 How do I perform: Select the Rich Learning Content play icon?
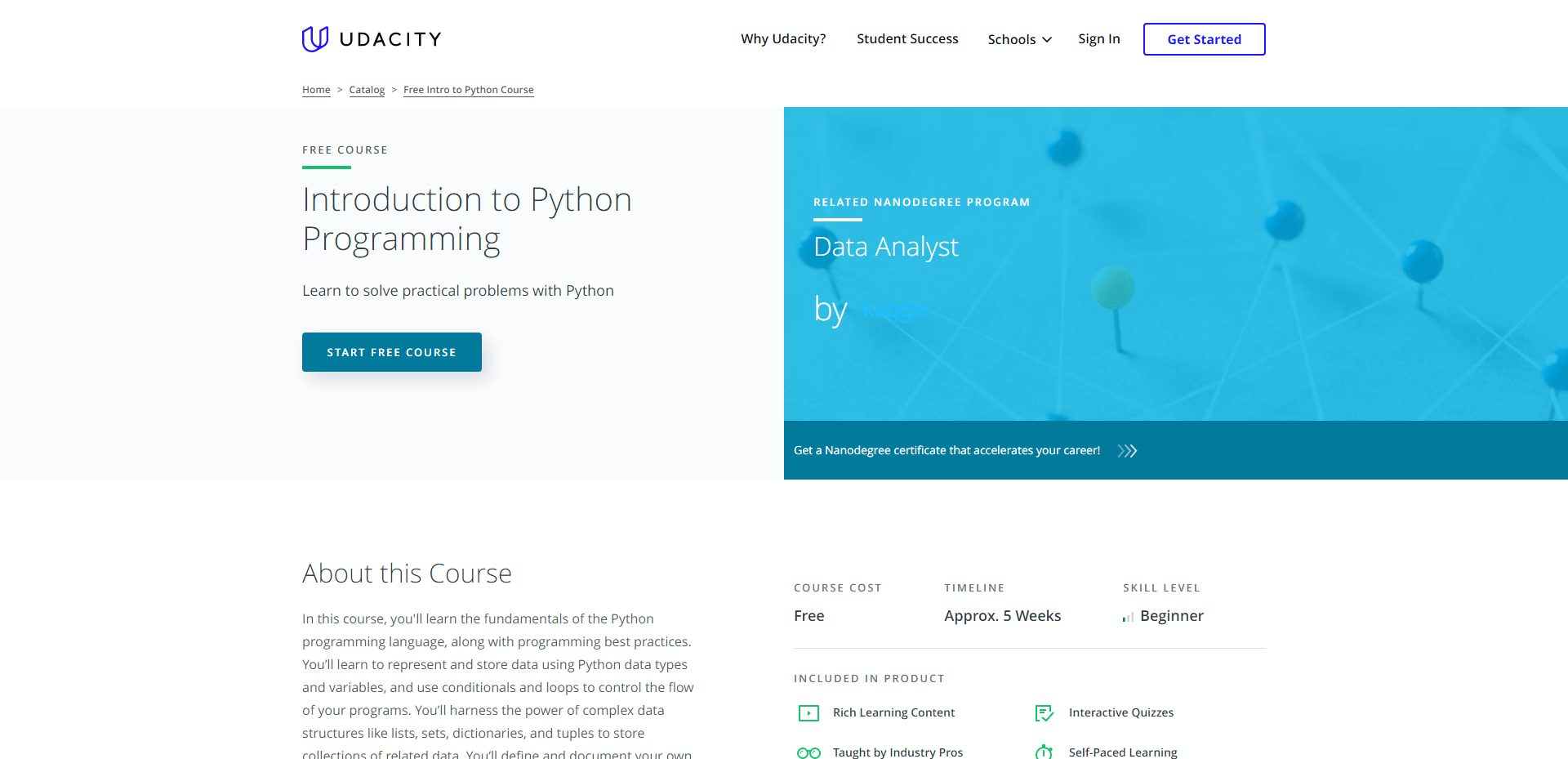(x=808, y=712)
